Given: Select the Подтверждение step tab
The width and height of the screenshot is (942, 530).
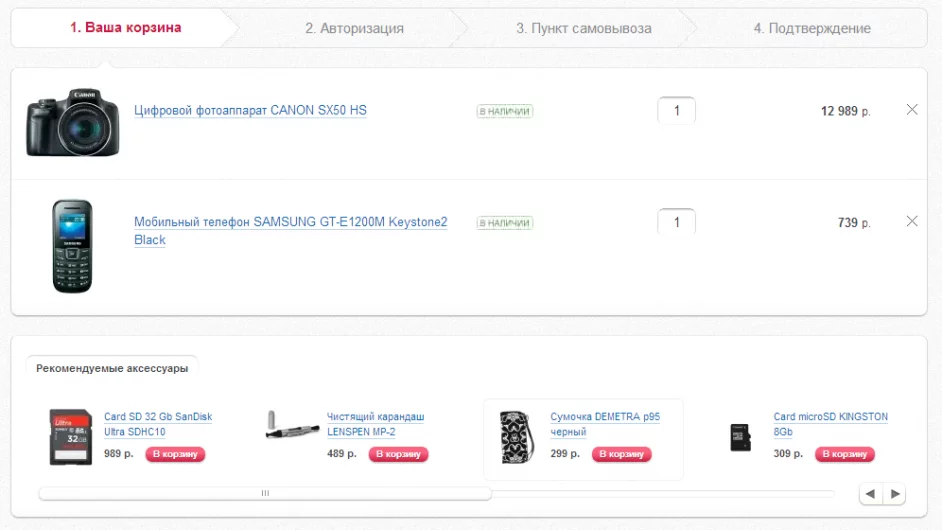Looking at the screenshot, I should tap(812, 28).
